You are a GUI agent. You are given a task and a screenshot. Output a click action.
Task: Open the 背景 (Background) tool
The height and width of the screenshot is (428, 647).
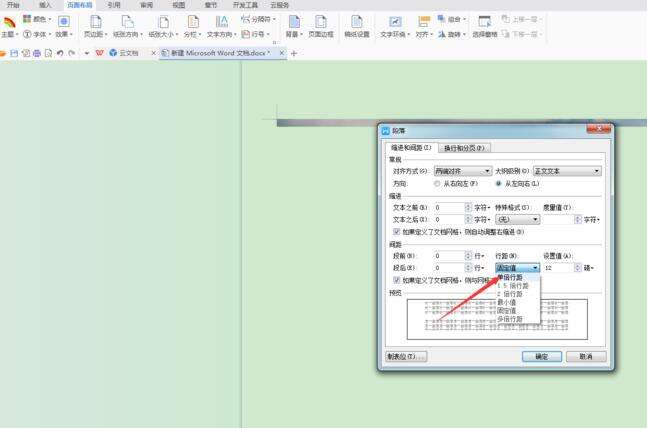292,24
